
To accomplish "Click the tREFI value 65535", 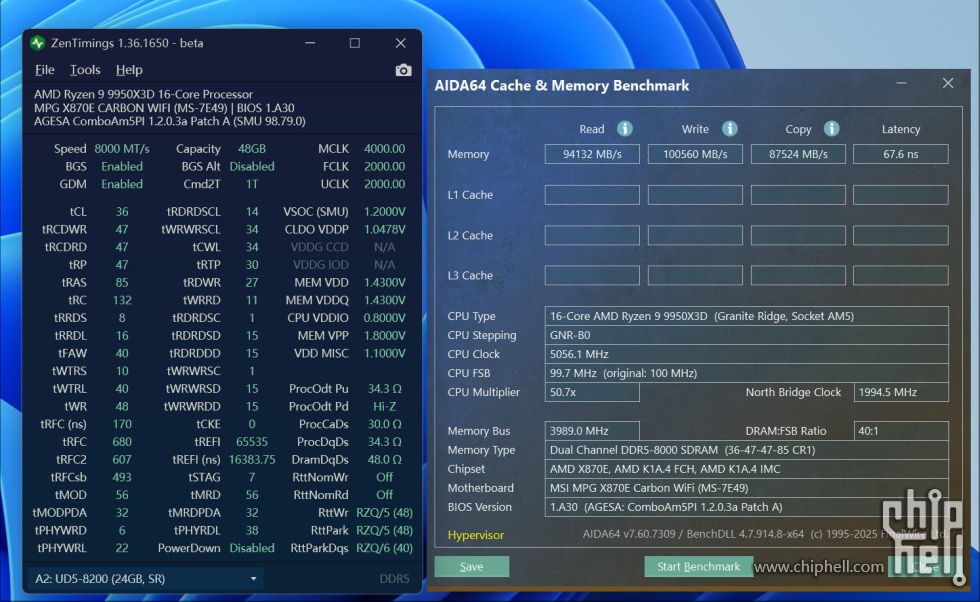I will click(x=252, y=442).
